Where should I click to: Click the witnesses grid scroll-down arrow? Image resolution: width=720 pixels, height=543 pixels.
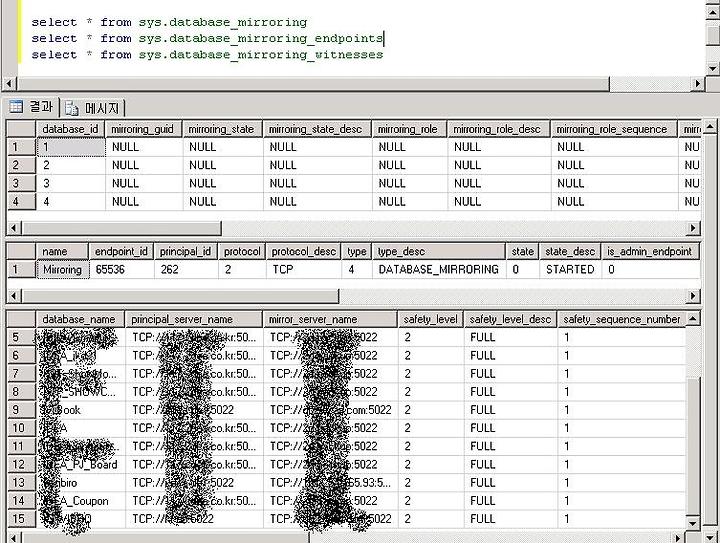pos(693,522)
